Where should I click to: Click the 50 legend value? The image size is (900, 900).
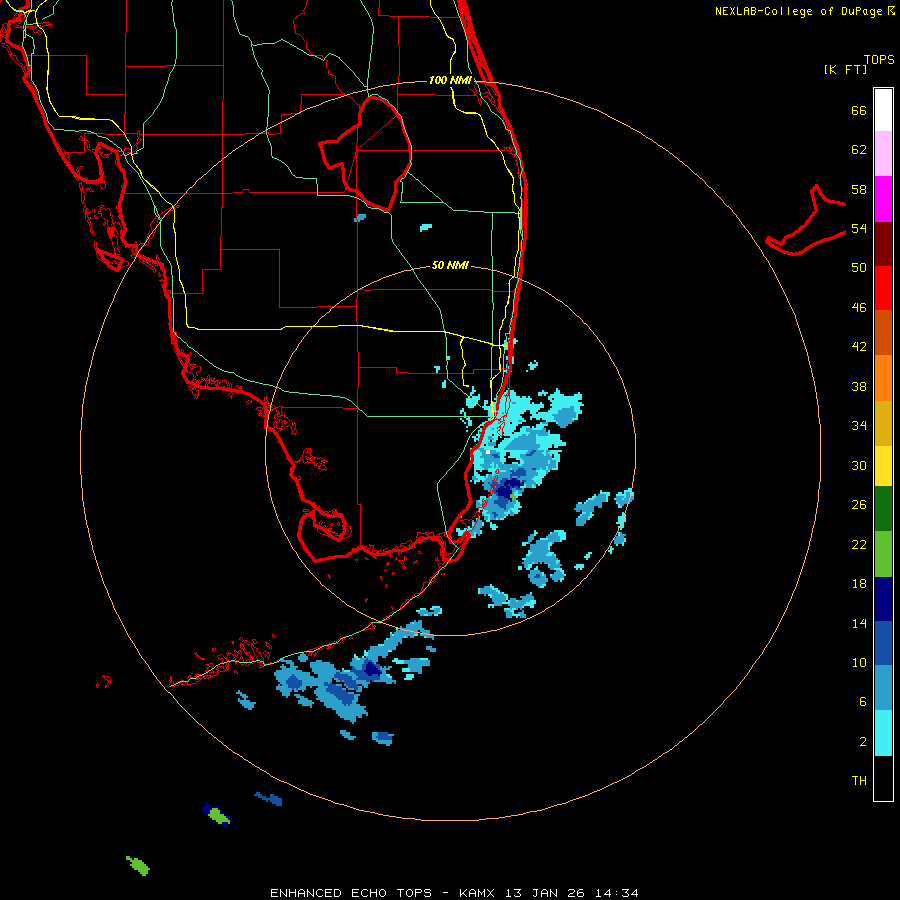tap(859, 267)
